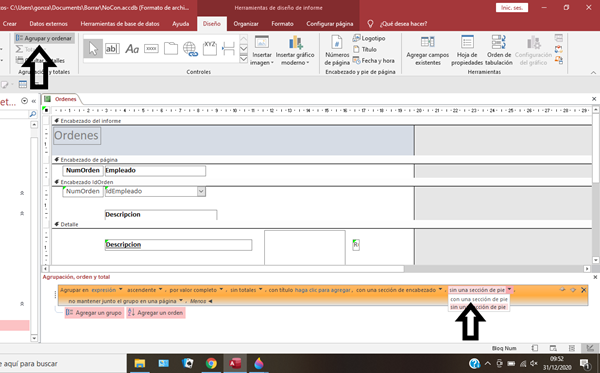Click the ¿Qué desea hacer? search box
This screenshot has width=600, height=373.
[403, 24]
